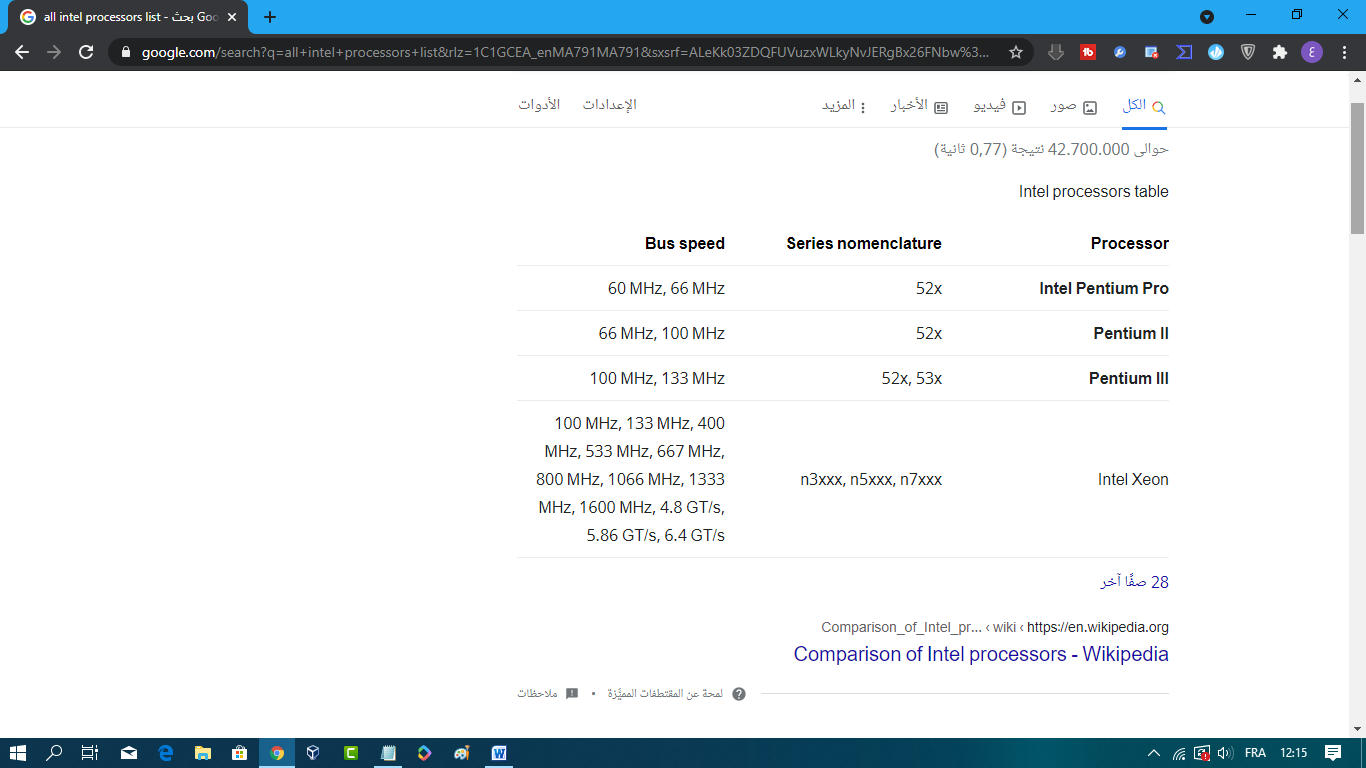
Task: Open the Chrome three-dot menu
Action: [x=1345, y=52]
